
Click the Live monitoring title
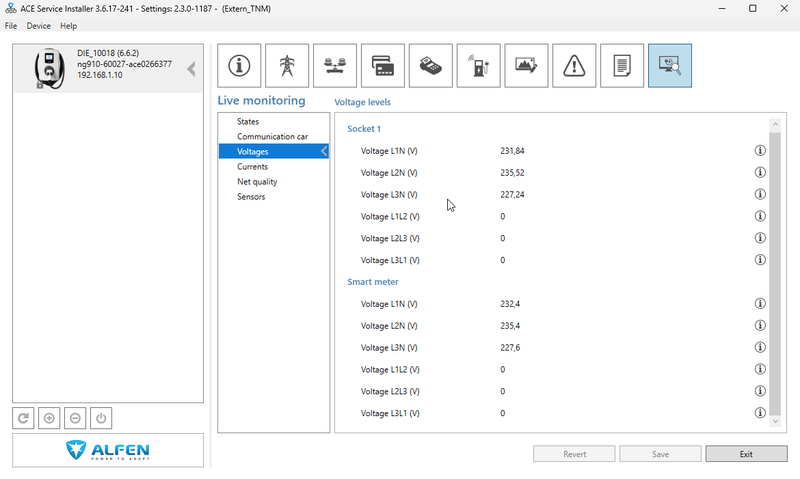[261, 100]
